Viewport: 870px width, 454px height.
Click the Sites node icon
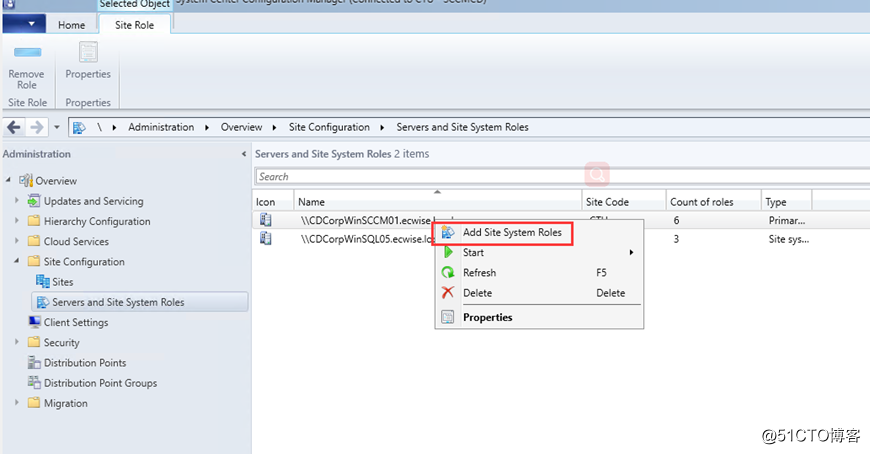(x=43, y=281)
